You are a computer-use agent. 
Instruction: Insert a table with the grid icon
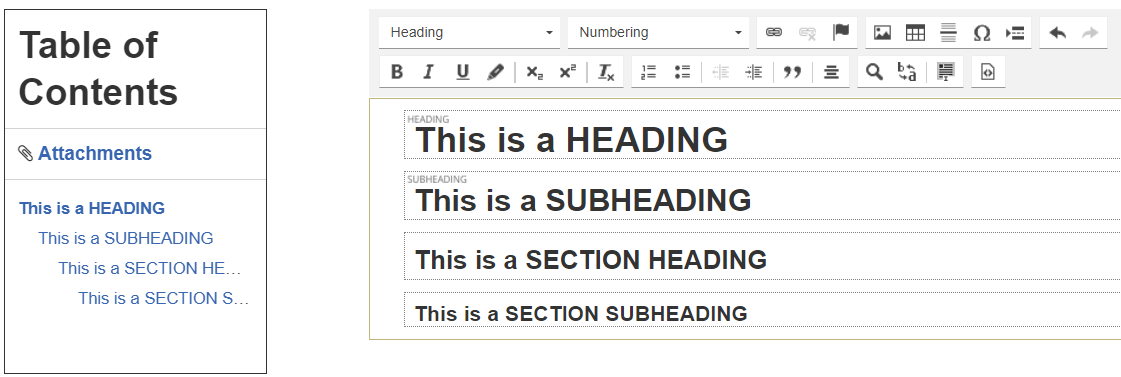[915, 32]
